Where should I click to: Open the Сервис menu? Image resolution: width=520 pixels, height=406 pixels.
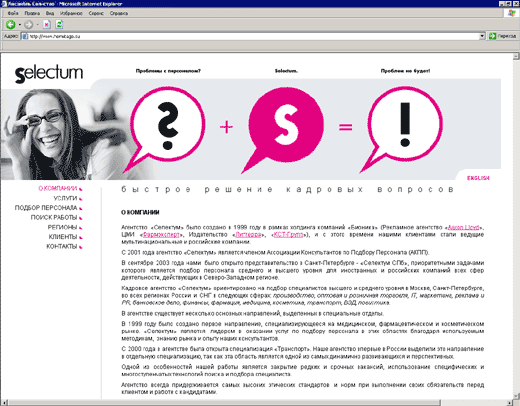pyautogui.click(x=96, y=13)
